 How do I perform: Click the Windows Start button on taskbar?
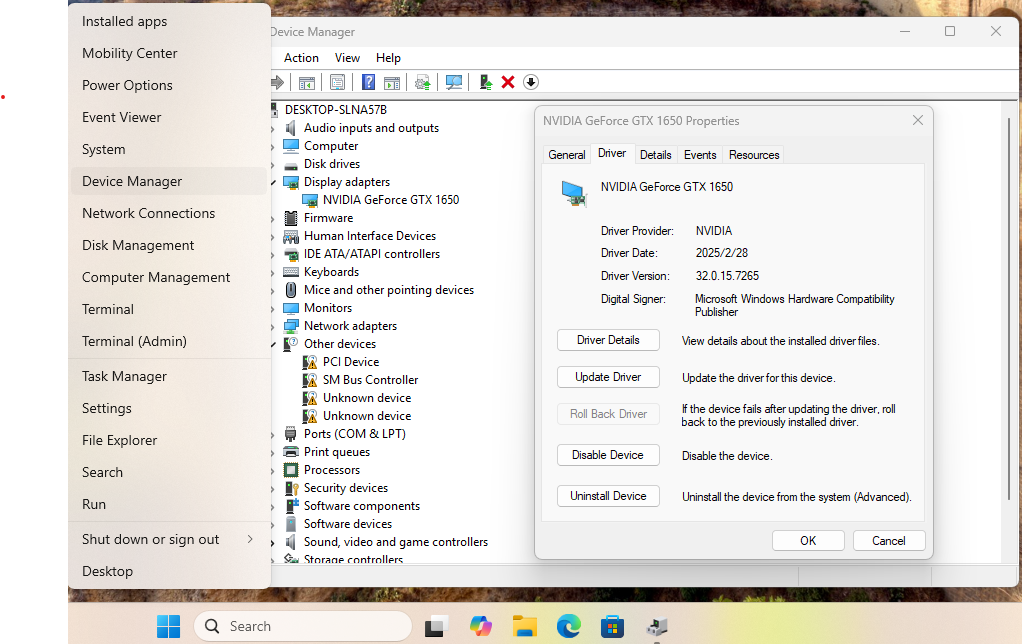point(168,626)
